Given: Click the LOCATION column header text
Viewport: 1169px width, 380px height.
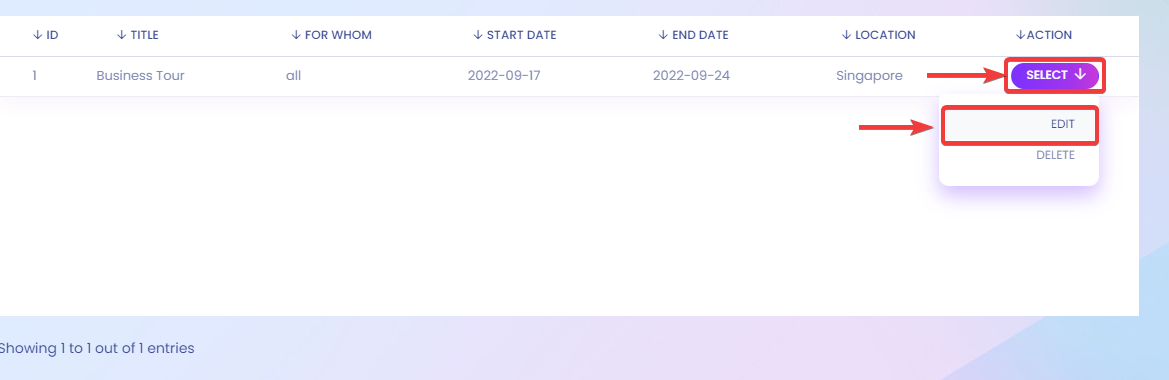Looking at the screenshot, I should [x=885, y=35].
